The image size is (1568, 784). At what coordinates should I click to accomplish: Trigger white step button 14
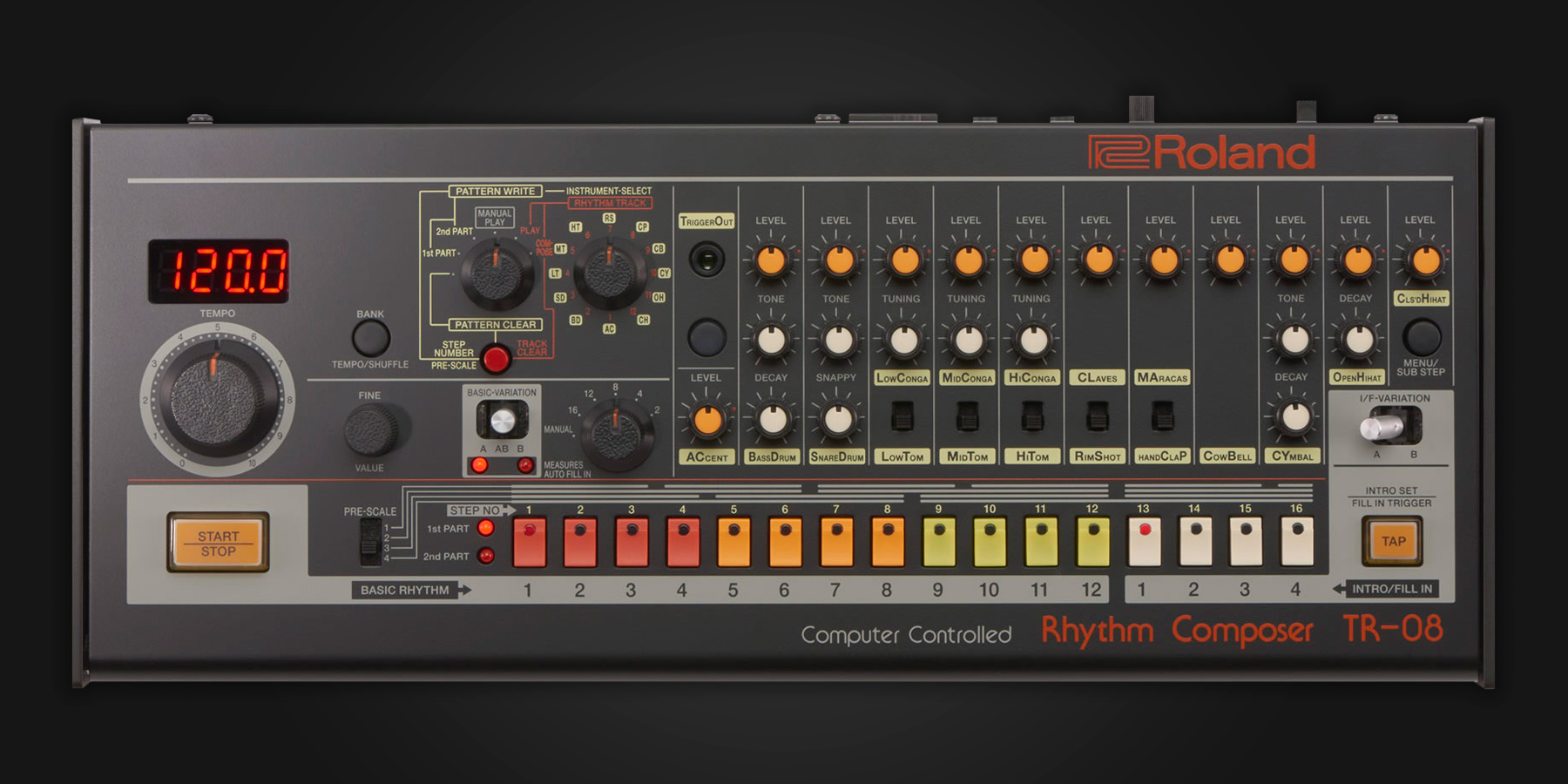pyautogui.click(x=1195, y=541)
